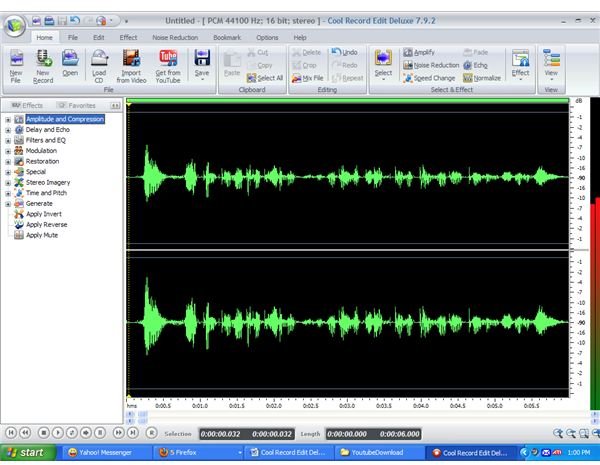Image resolution: width=600 pixels, height=465 pixels.
Task: Open the File ribbon tab
Action: (73, 38)
